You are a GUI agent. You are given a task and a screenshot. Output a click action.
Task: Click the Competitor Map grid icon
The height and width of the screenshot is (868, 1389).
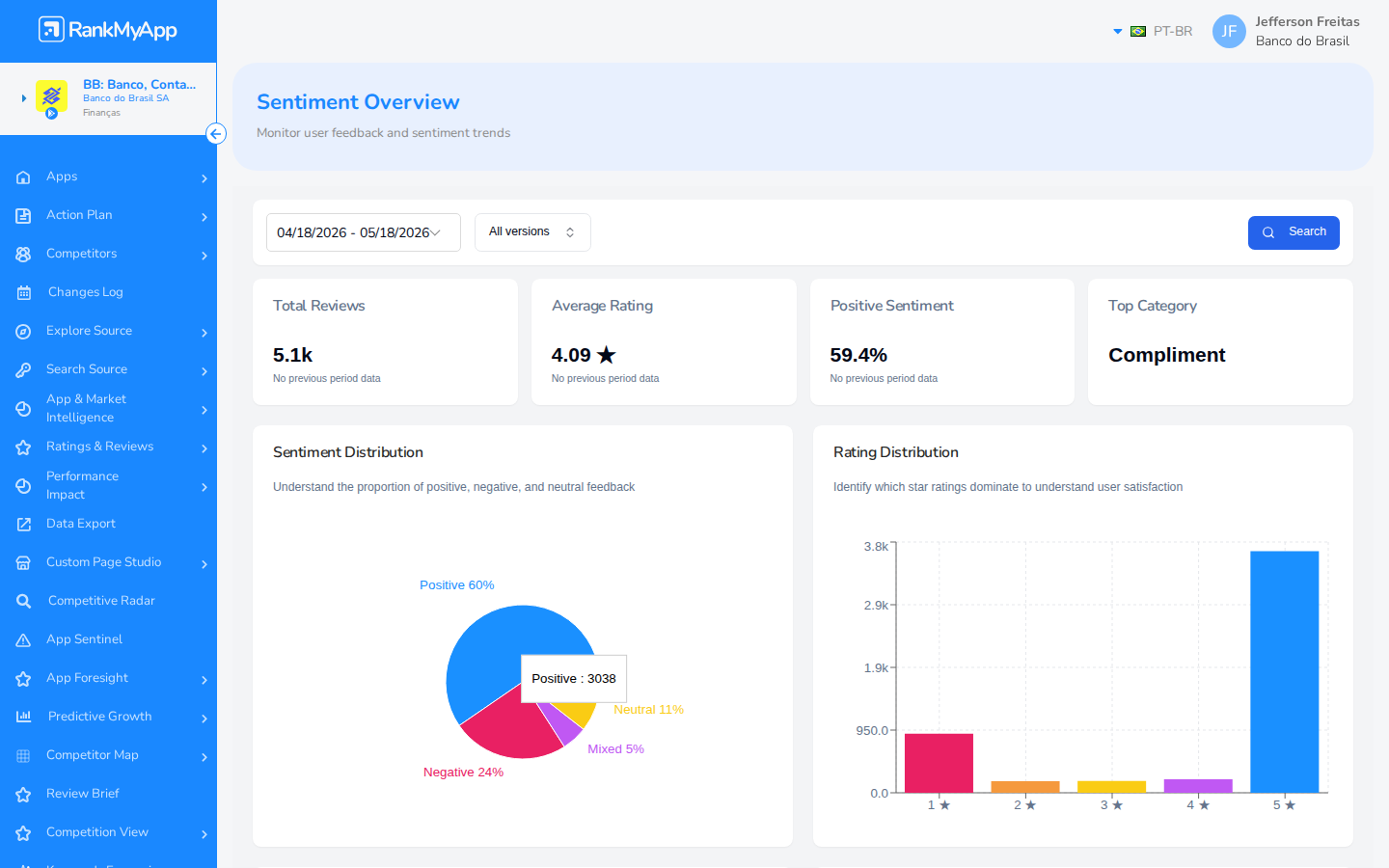pos(23,756)
